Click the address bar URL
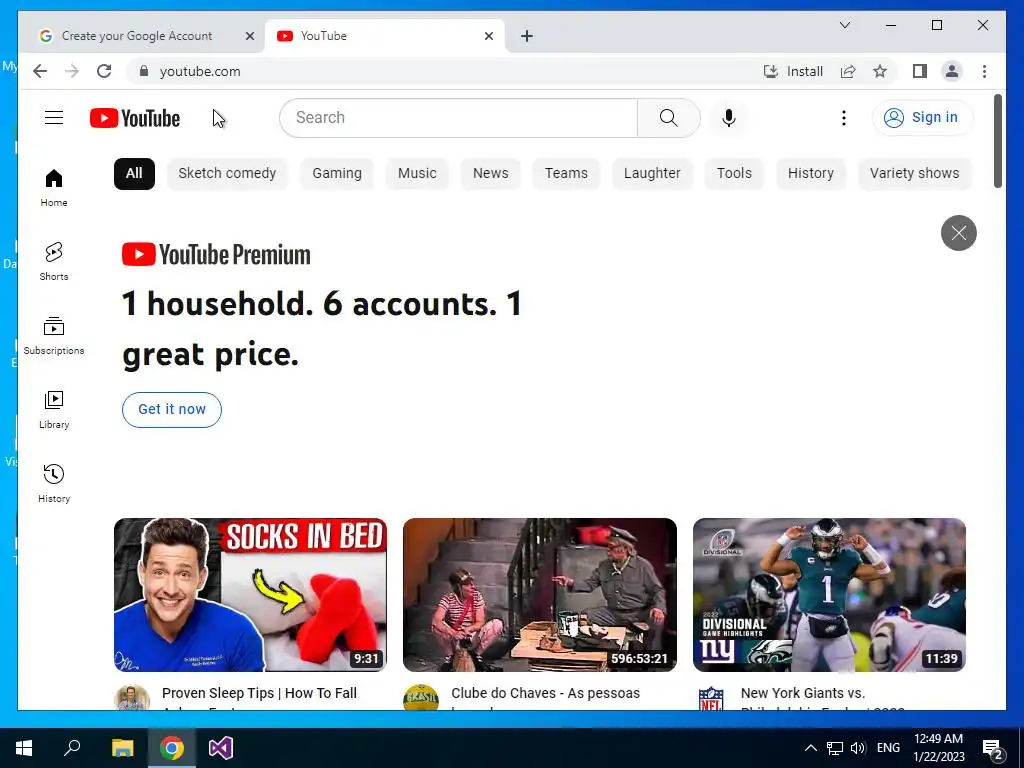Image resolution: width=1024 pixels, height=768 pixels. coord(200,71)
